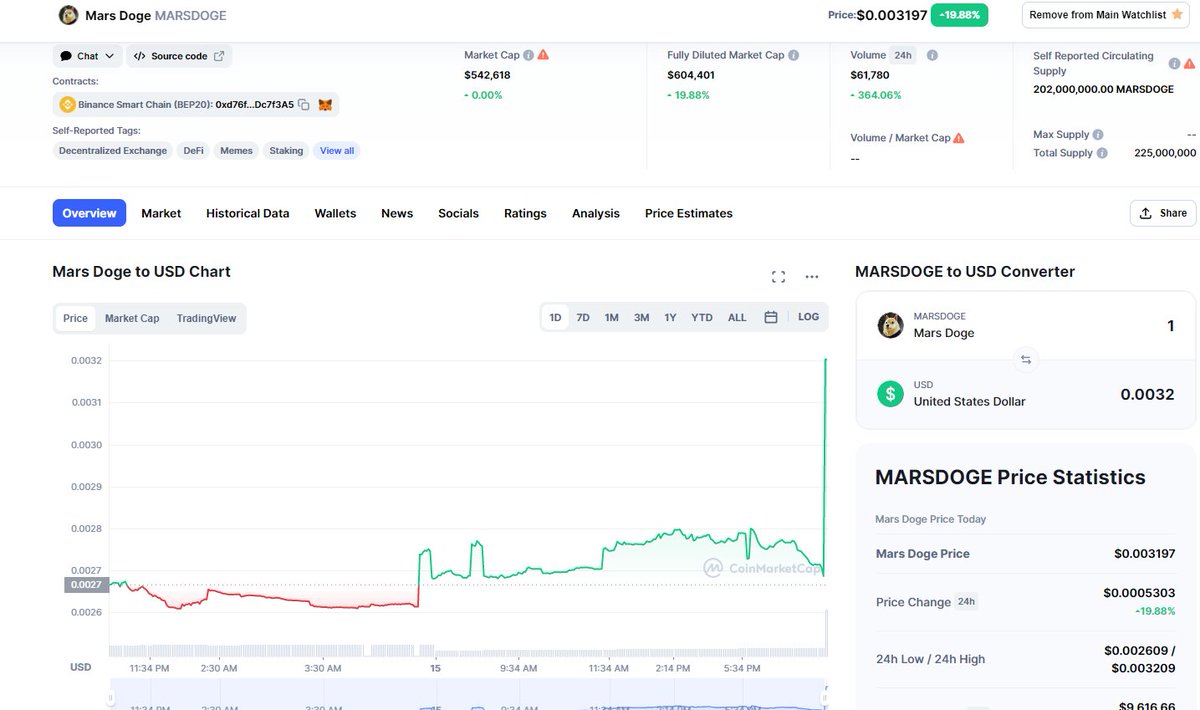The image size is (1200, 710).
Task: Click the Binance Smart Chain logo icon
Action: tap(68, 104)
